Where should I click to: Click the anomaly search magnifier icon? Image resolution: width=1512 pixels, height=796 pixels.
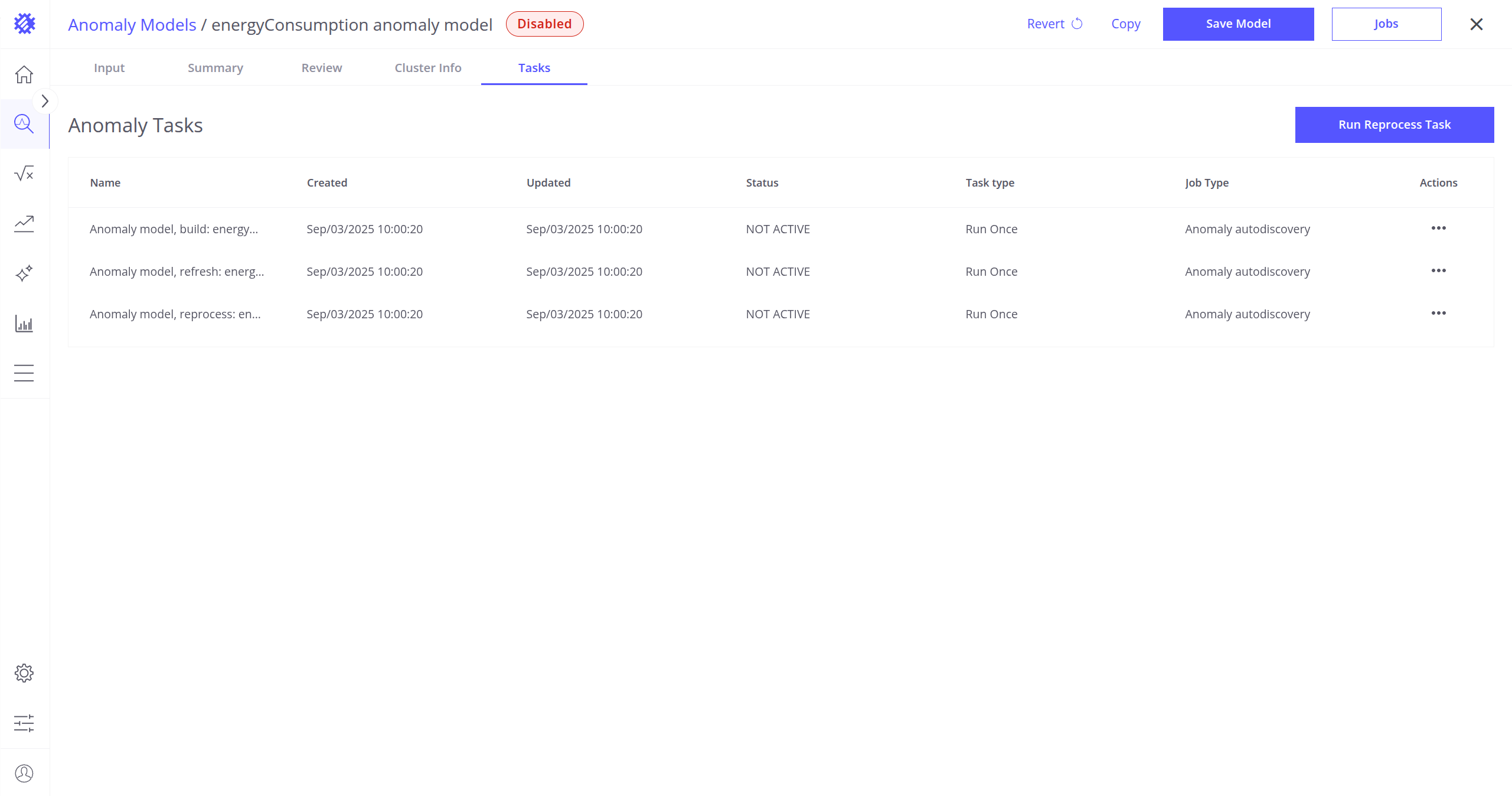pos(24,124)
